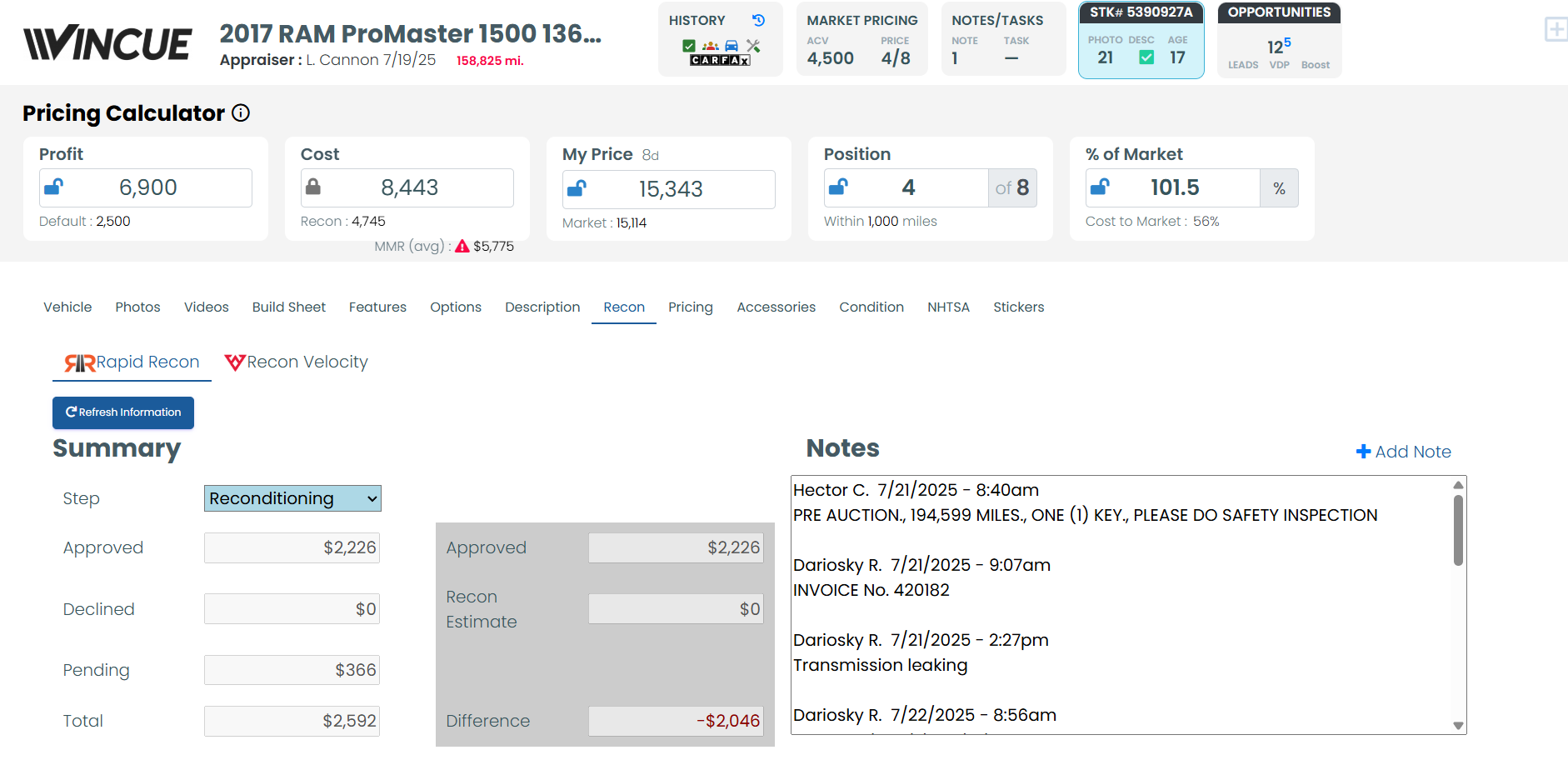Screen dimensions: 1568x780
Task: Click the green checkmark history icon
Action: click(689, 46)
